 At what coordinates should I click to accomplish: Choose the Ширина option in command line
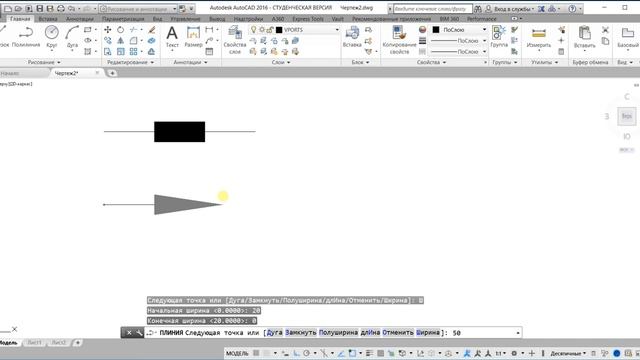click(428, 333)
